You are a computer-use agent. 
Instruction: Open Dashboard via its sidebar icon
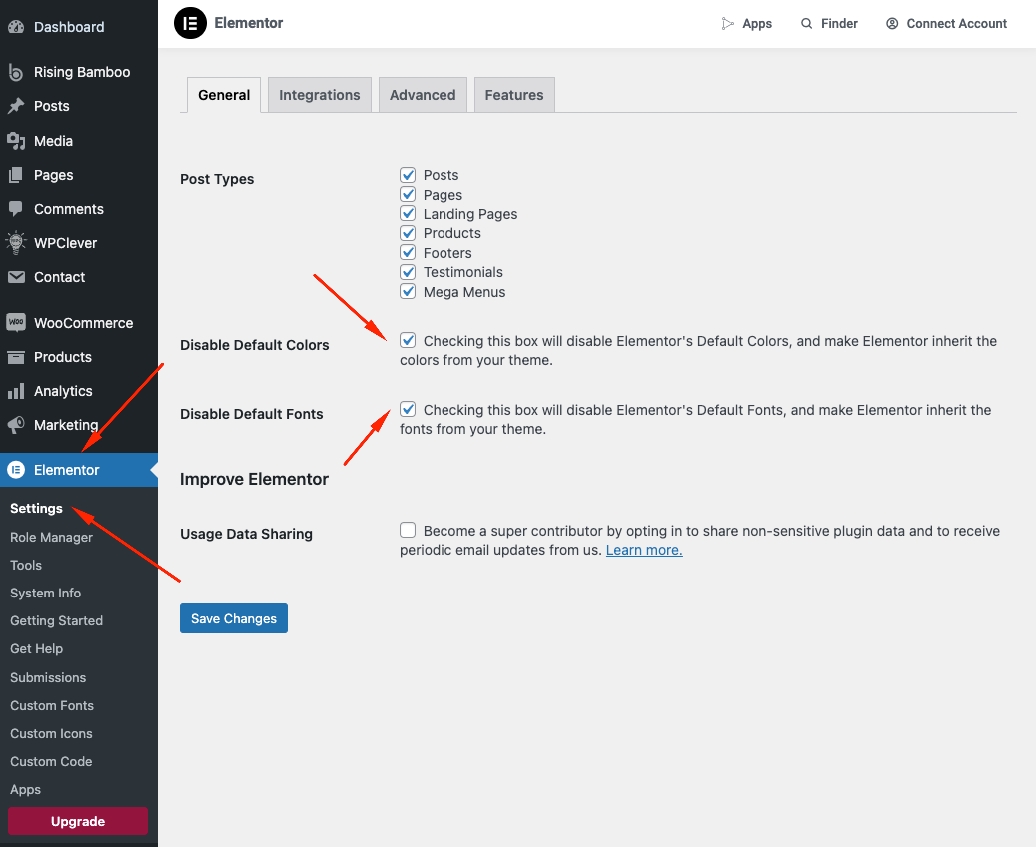point(16,27)
